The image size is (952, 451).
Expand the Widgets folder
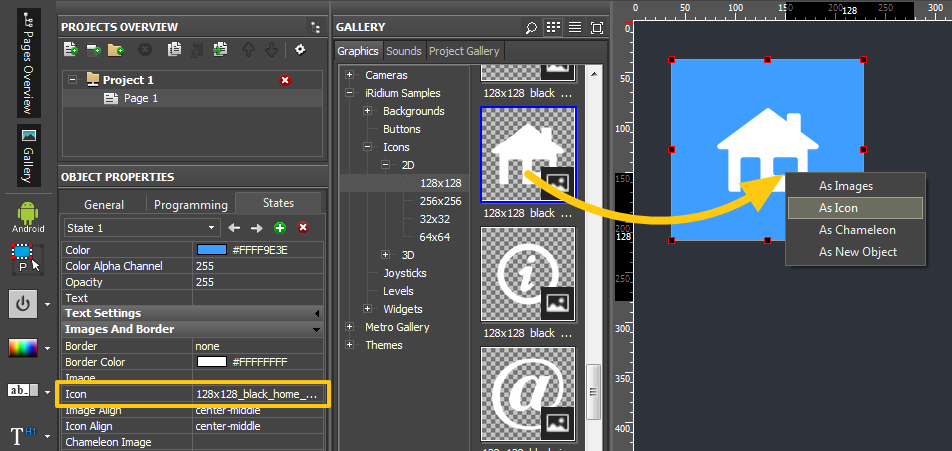(x=367, y=309)
